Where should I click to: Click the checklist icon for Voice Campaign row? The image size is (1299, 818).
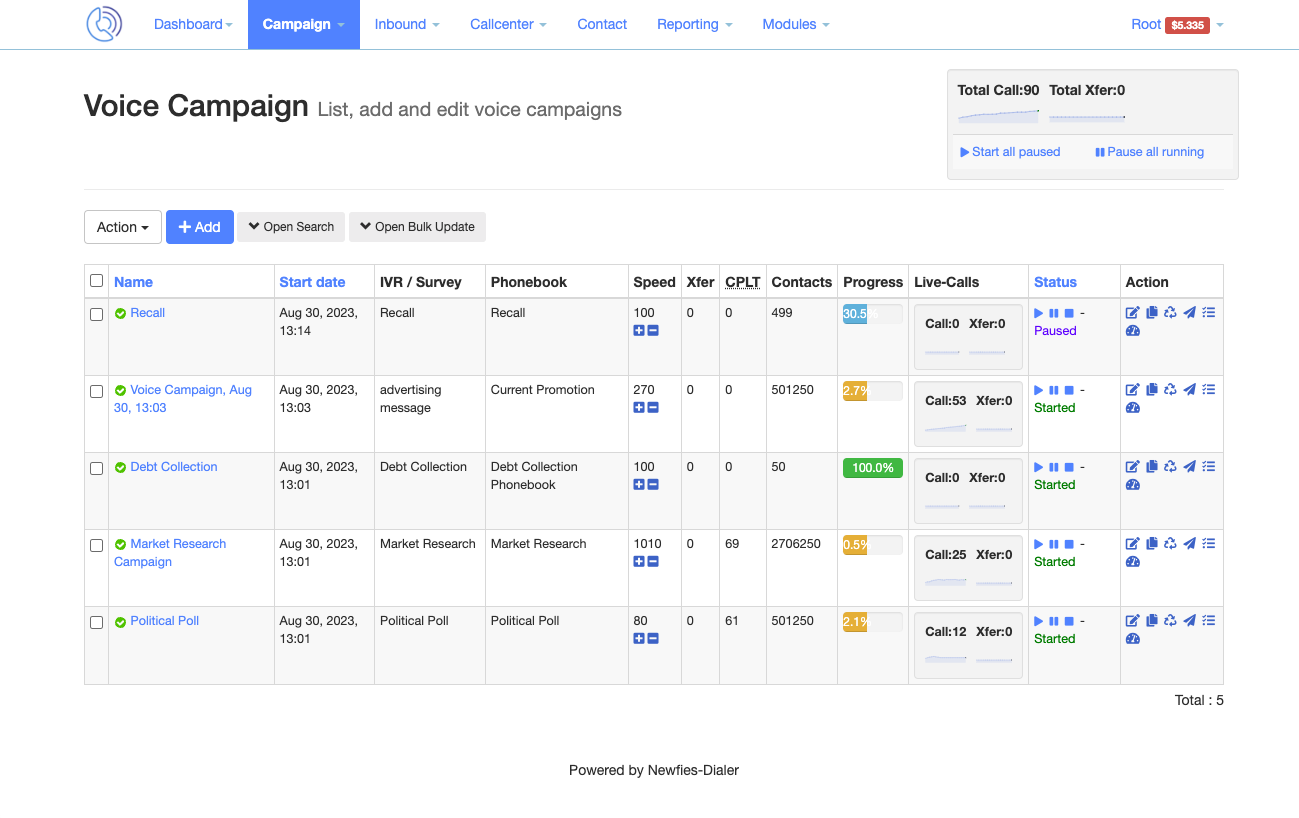tap(1208, 390)
